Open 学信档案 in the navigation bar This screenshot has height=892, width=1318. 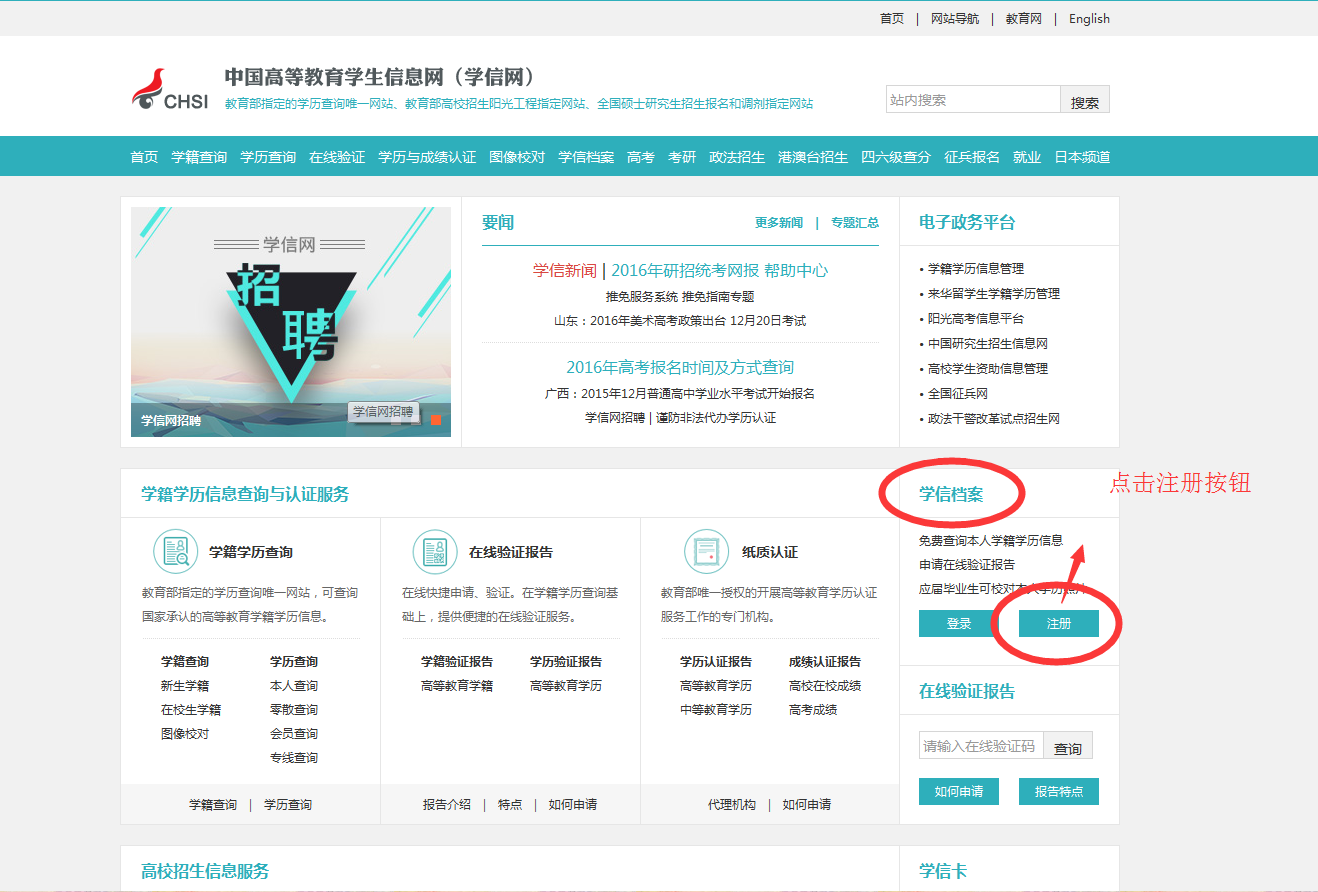coord(586,157)
